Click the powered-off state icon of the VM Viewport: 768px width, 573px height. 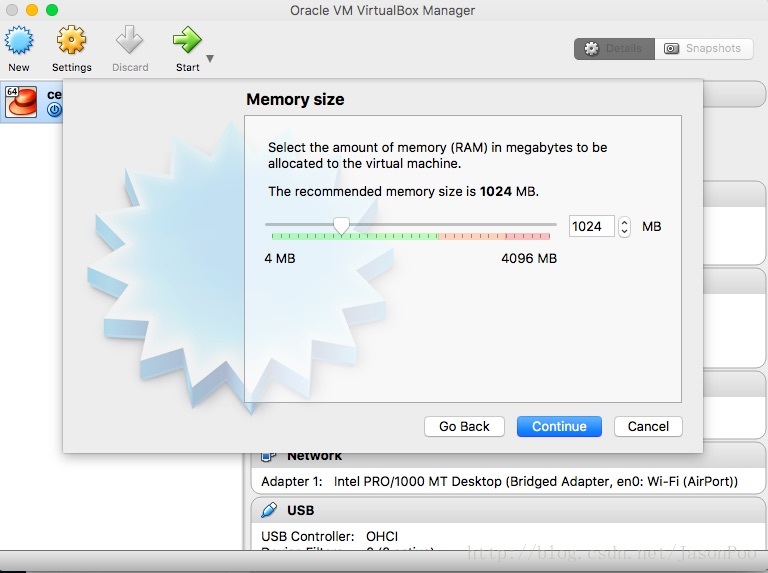click(x=54, y=110)
